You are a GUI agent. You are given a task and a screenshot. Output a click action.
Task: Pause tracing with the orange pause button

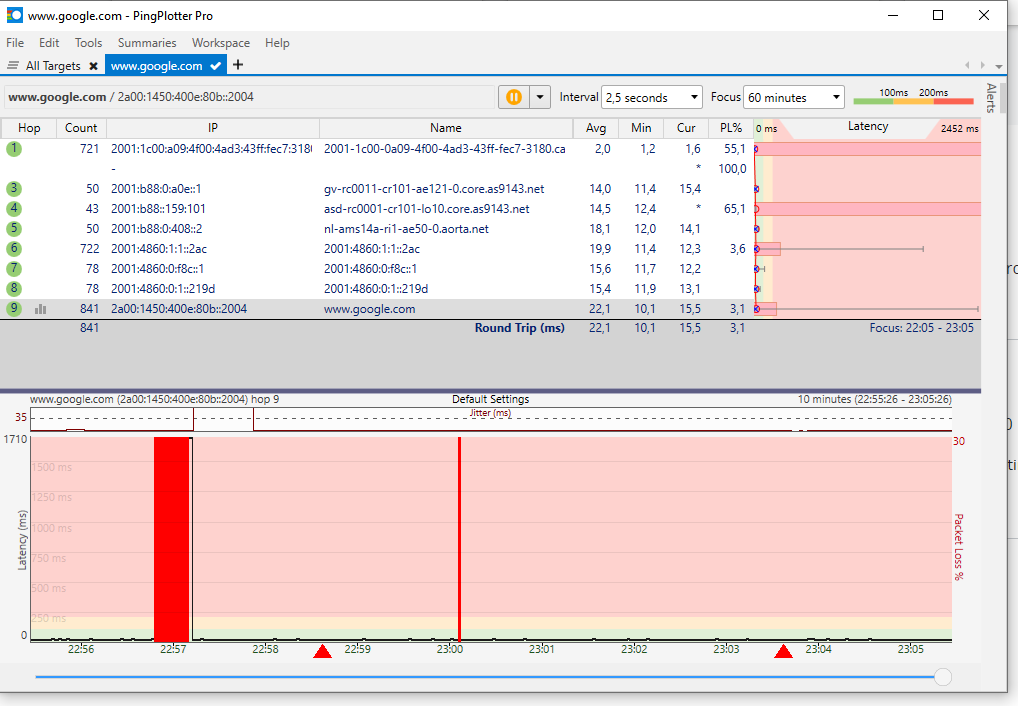pos(513,97)
